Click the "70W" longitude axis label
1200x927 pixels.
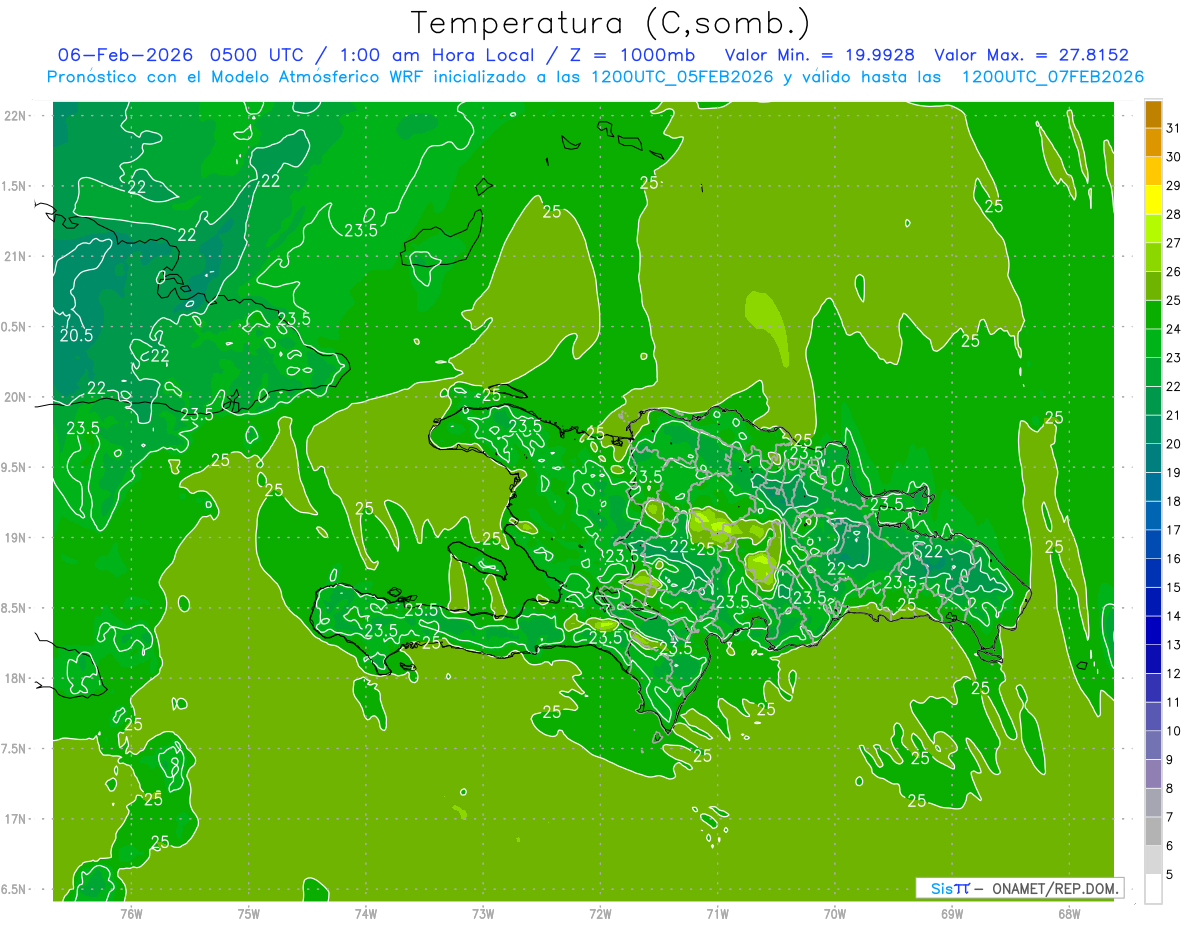[834, 913]
